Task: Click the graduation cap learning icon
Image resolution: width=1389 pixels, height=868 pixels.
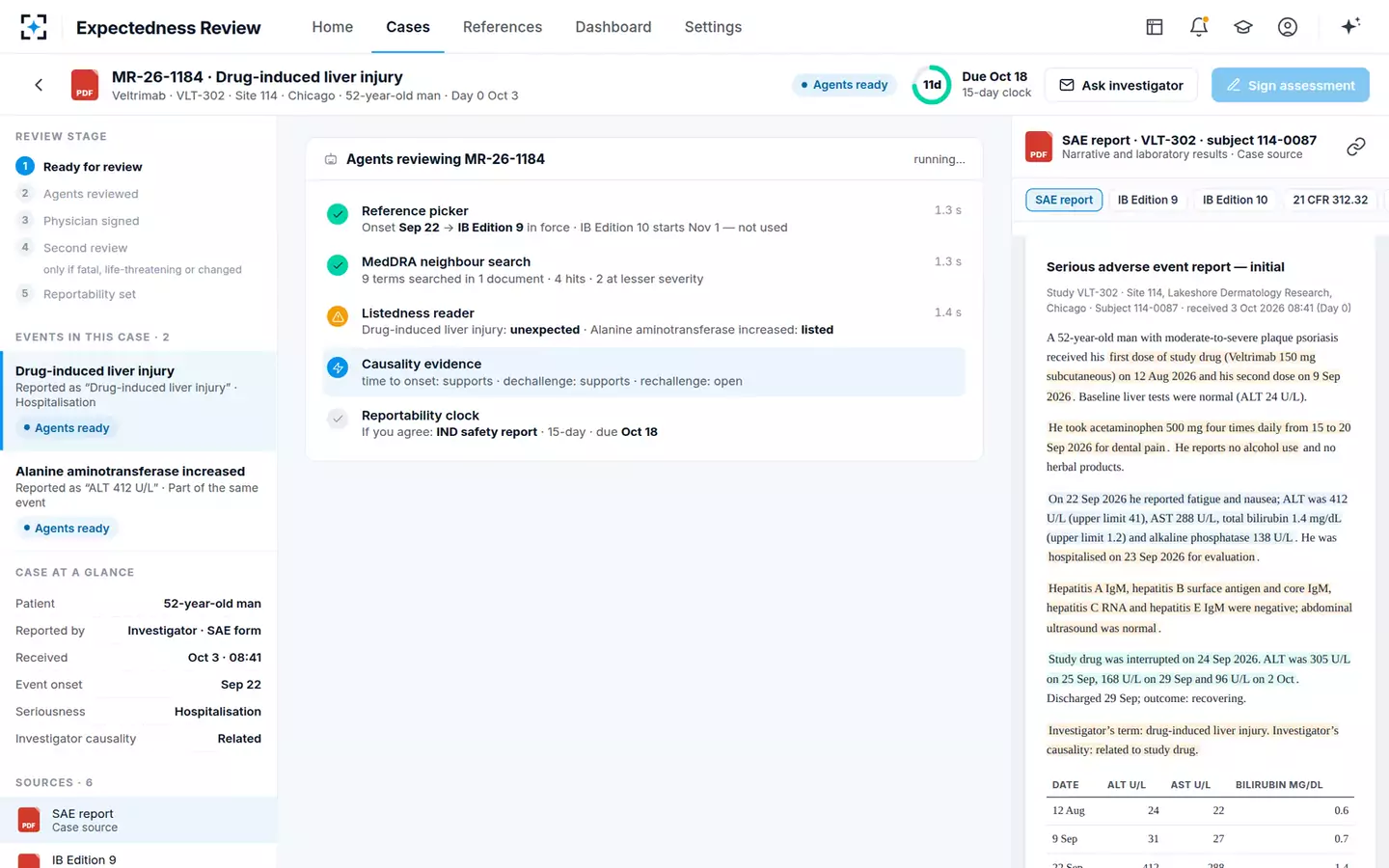Action: point(1243,27)
